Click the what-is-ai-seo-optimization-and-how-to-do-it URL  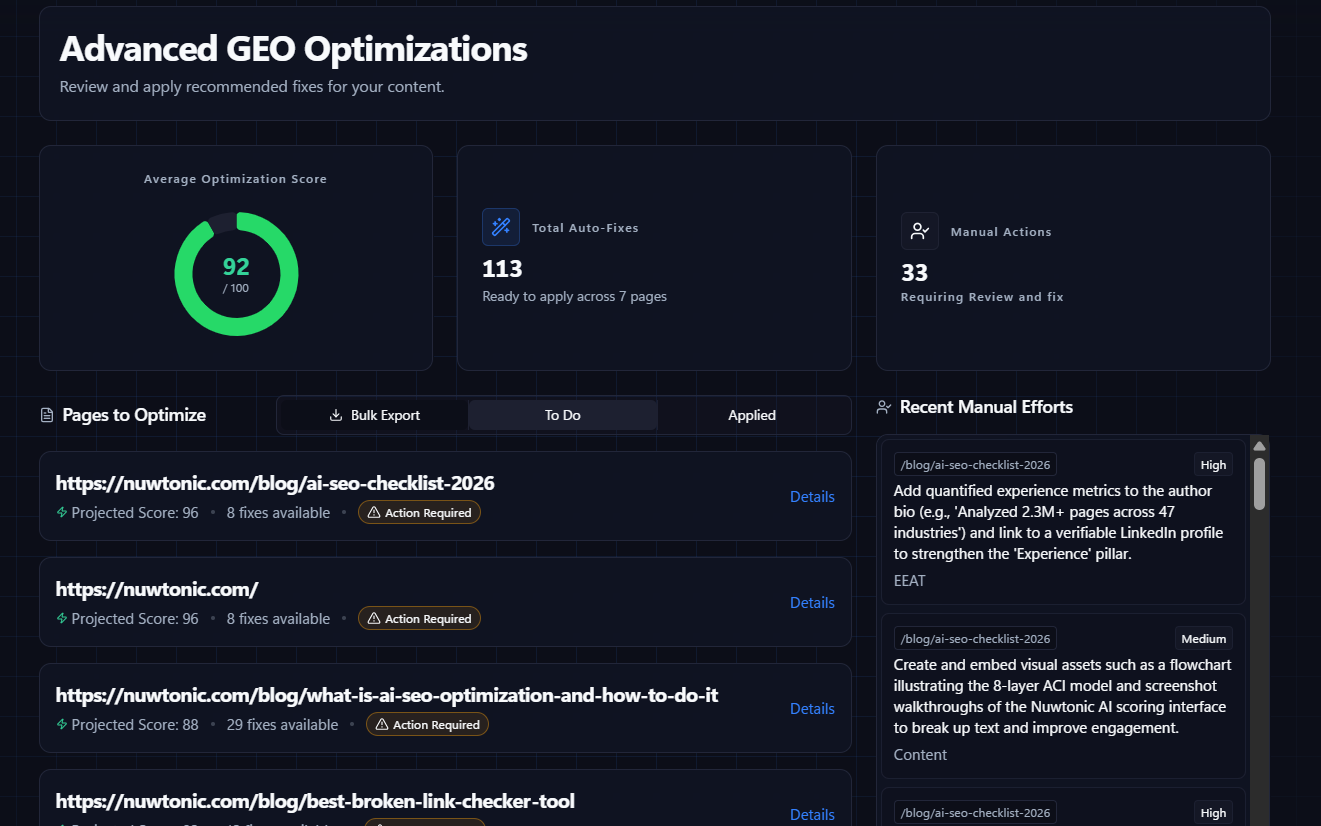point(387,695)
